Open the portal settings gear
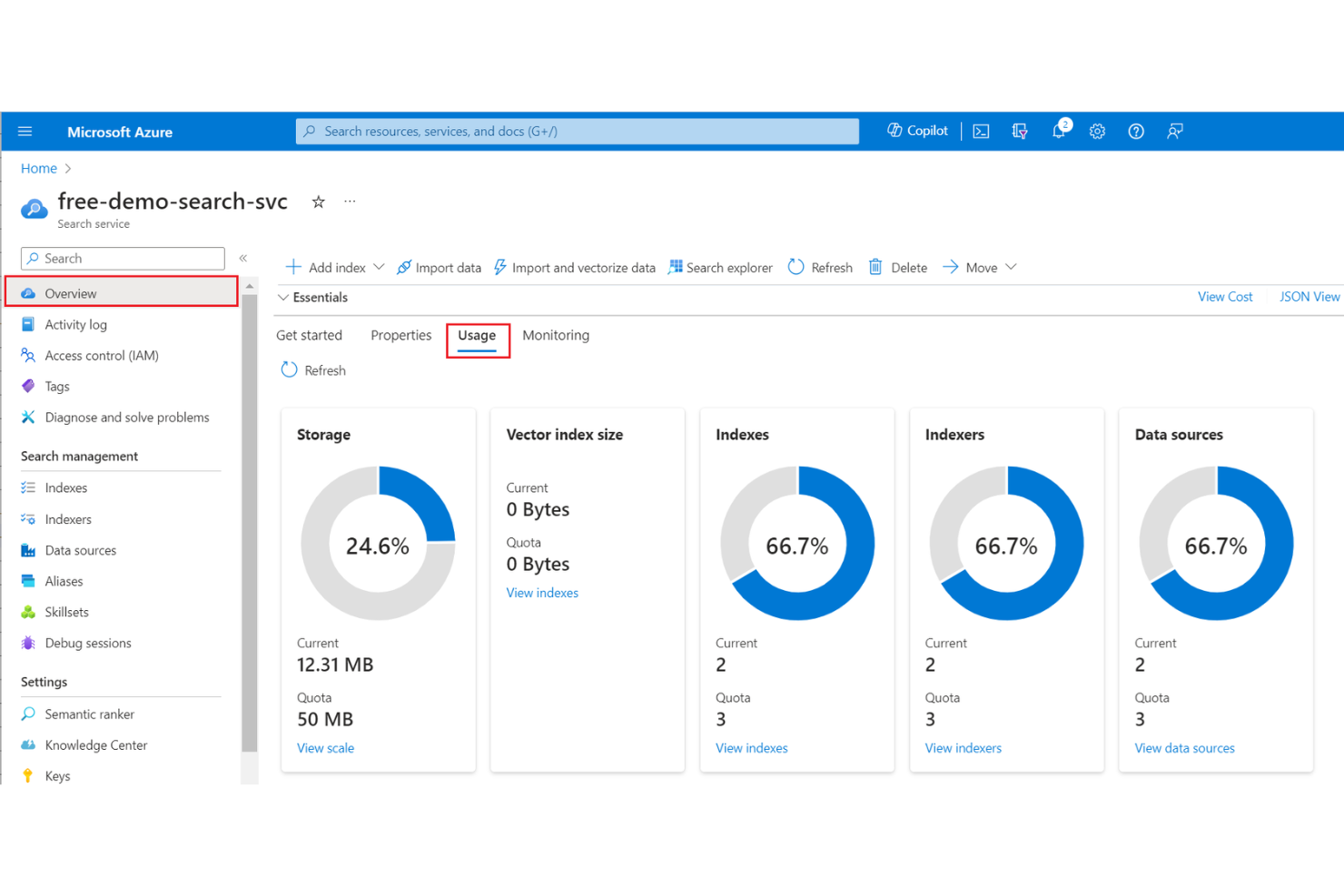The image size is (1344, 896). point(1097,131)
